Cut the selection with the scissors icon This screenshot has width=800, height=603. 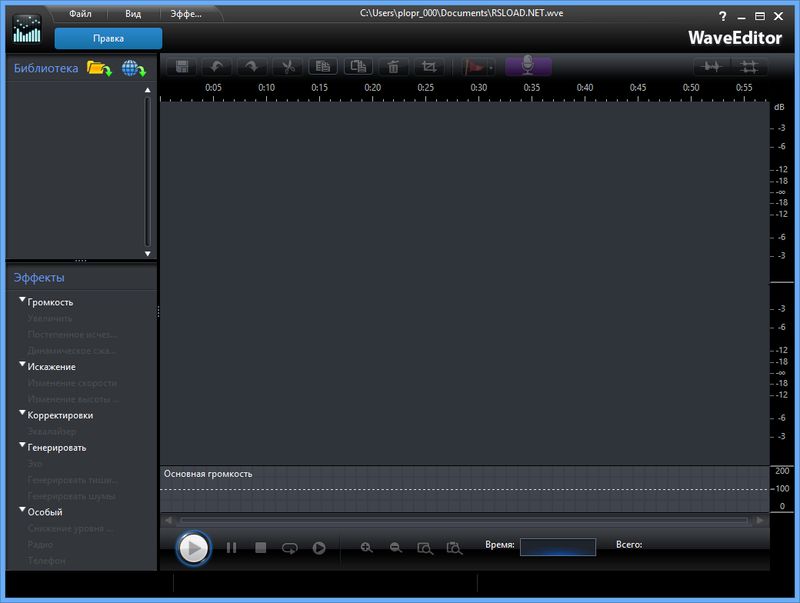(x=288, y=66)
